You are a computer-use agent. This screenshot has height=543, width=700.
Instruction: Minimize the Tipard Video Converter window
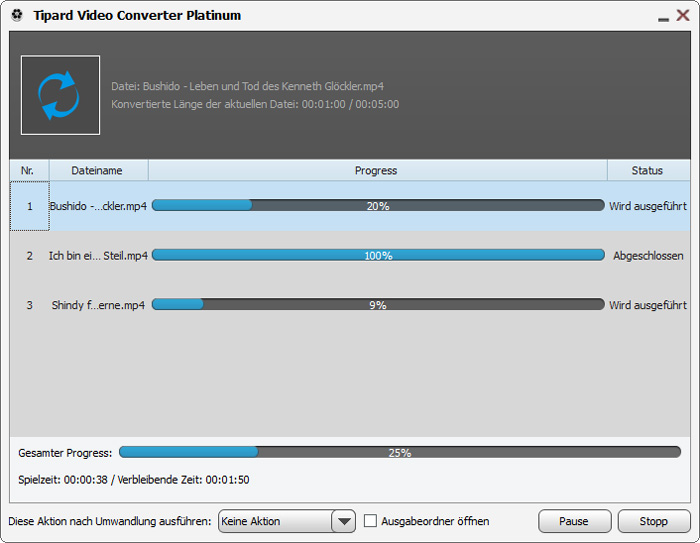(x=663, y=19)
